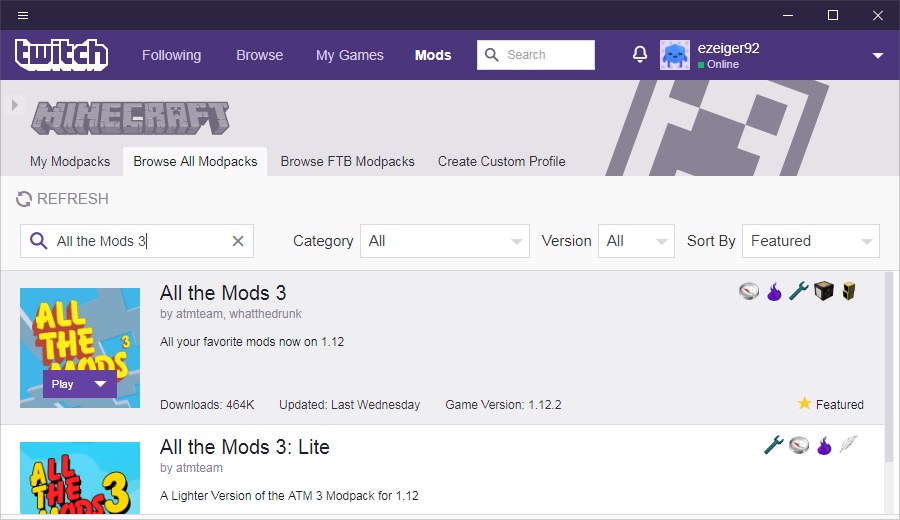Click compass icon on All the Mods 3: Lite
This screenshot has height=520, width=900.
point(799,445)
